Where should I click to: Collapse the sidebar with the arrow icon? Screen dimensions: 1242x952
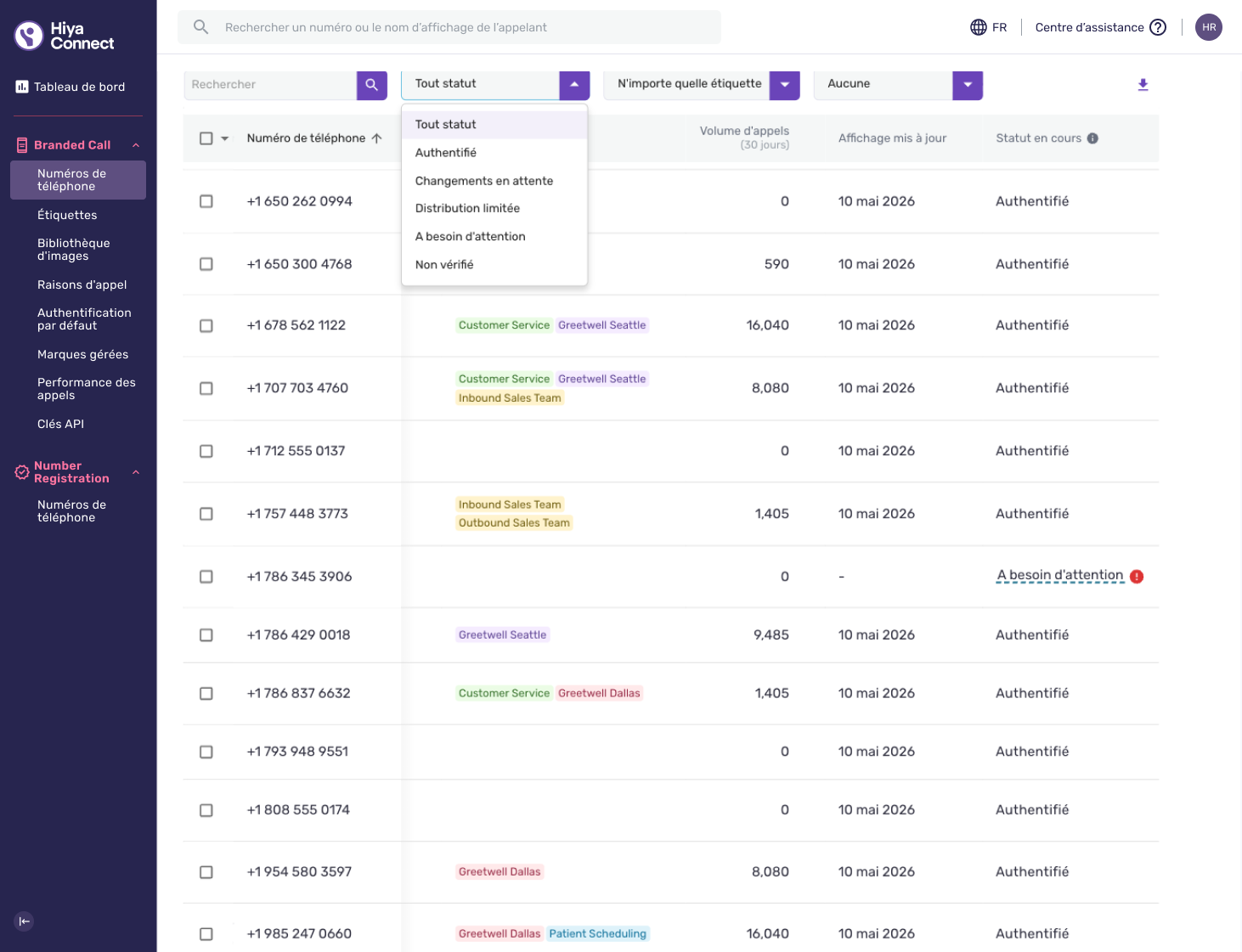pyautogui.click(x=25, y=921)
